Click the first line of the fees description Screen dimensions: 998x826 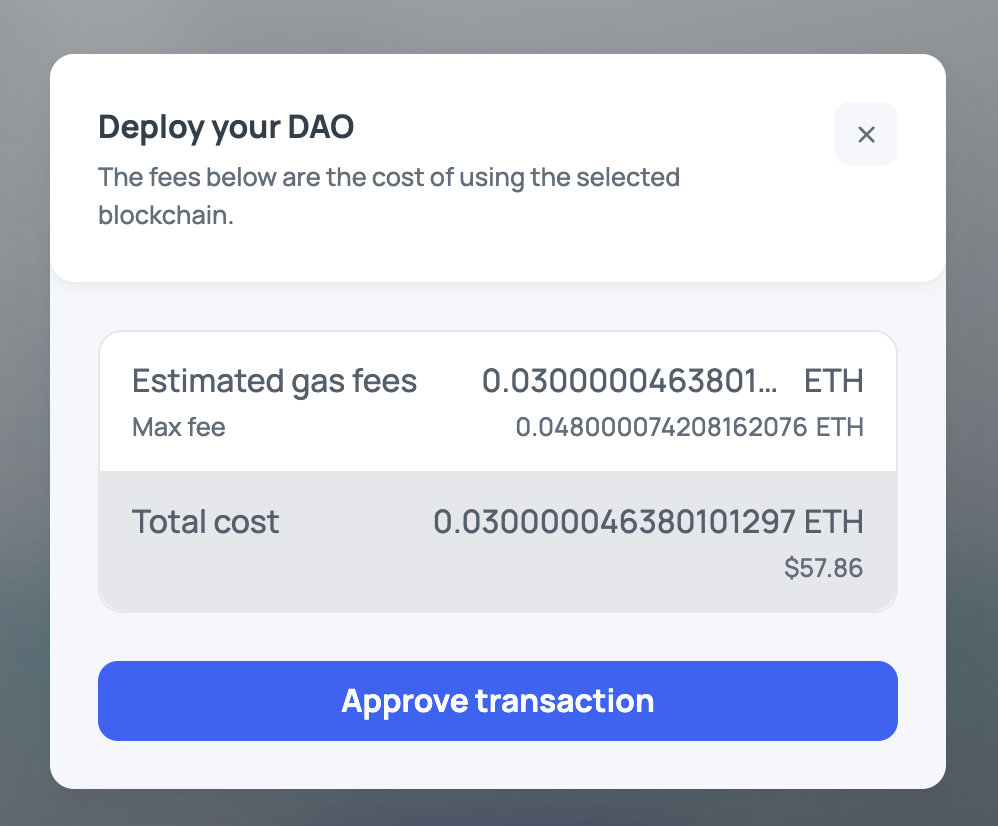(x=388, y=178)
